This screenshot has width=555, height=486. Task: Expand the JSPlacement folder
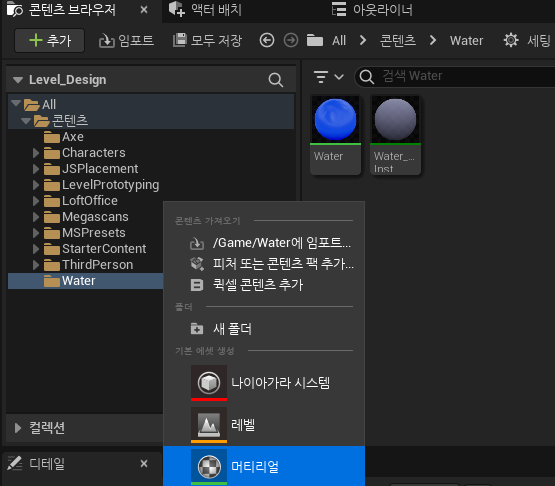(35, 169)
